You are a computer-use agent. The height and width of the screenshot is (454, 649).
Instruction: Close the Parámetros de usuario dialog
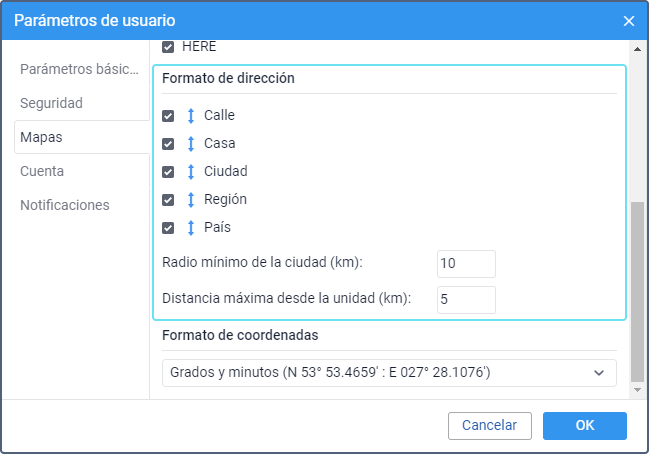[629, 20]
